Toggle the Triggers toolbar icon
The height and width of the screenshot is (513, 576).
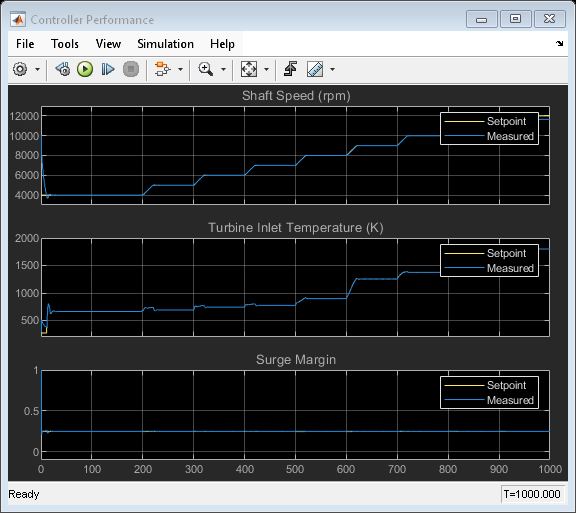tap(291, 69)
